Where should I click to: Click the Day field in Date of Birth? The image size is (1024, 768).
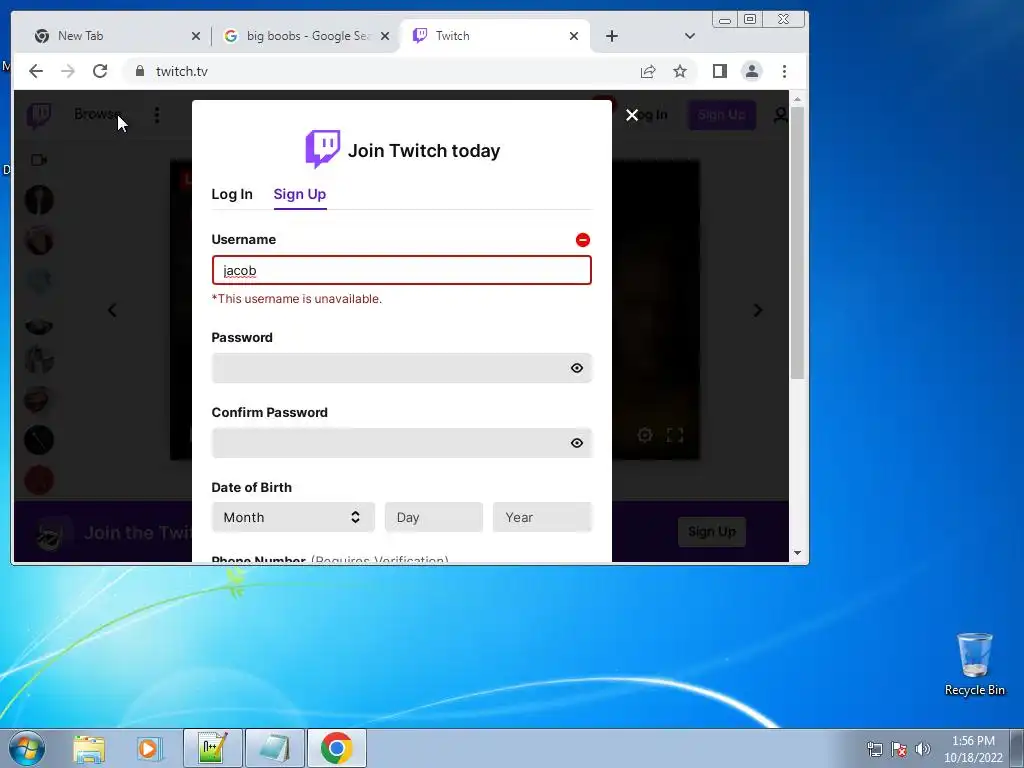click(434, 517)
